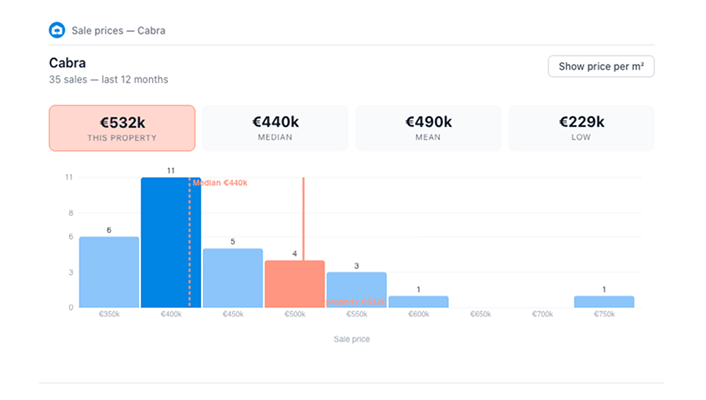The width and height of the screenshot is (706, 400).
Task: Click the Sale prices — Cabra header title
Action: (119, 30)
